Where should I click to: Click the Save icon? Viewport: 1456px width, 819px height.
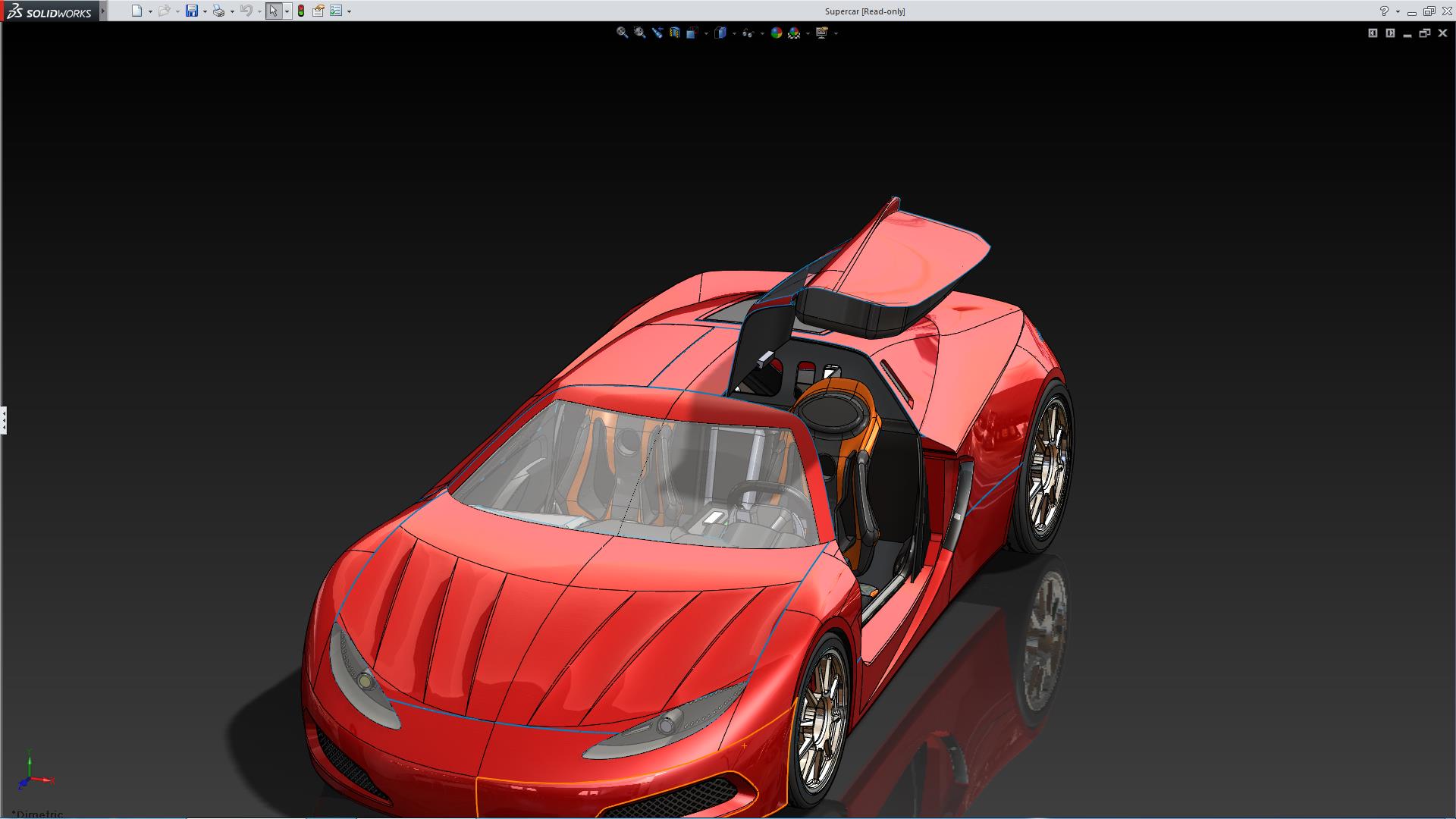tap(192, 11)
